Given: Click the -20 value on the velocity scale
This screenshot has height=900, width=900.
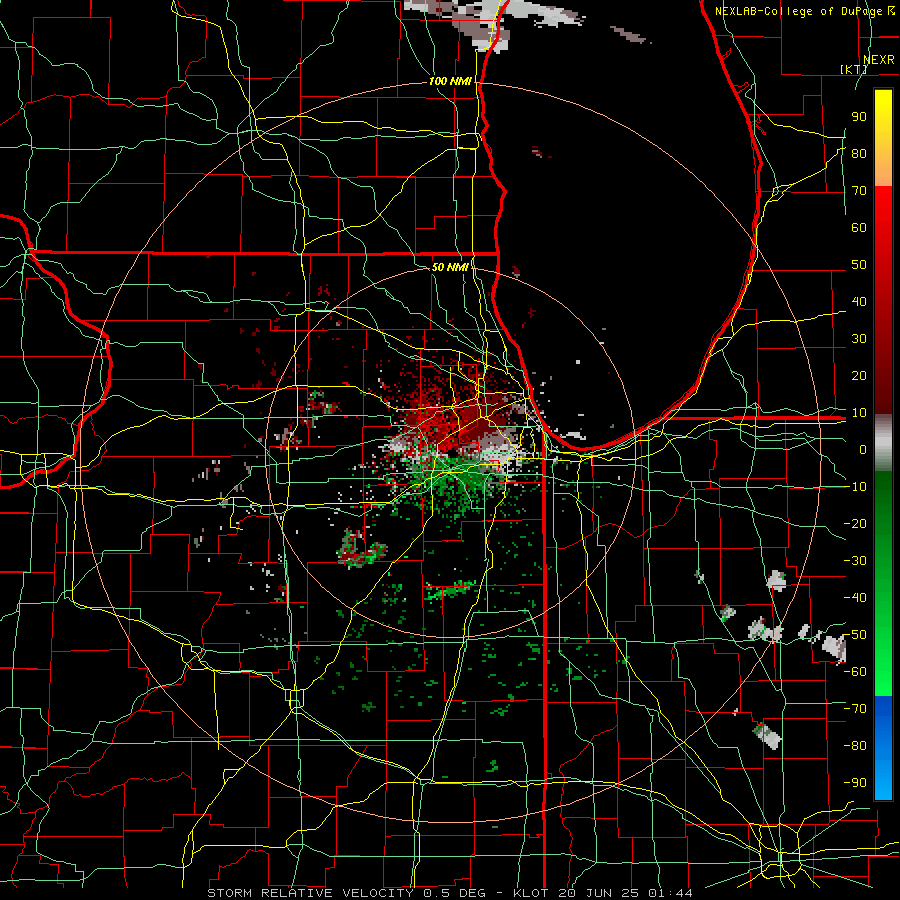Looking at the screenshot, I should click(x=855, y=523).
